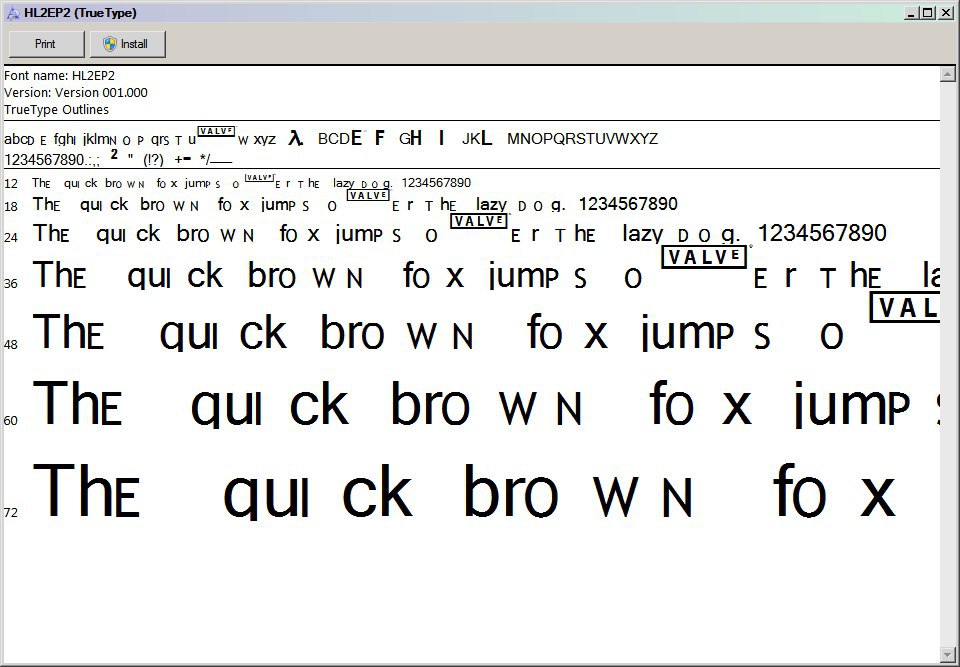The width and height of the screenshot is (960, 667).
Task: Click the '1234567890' in the glyph row
Action: [x=44, y=160]
